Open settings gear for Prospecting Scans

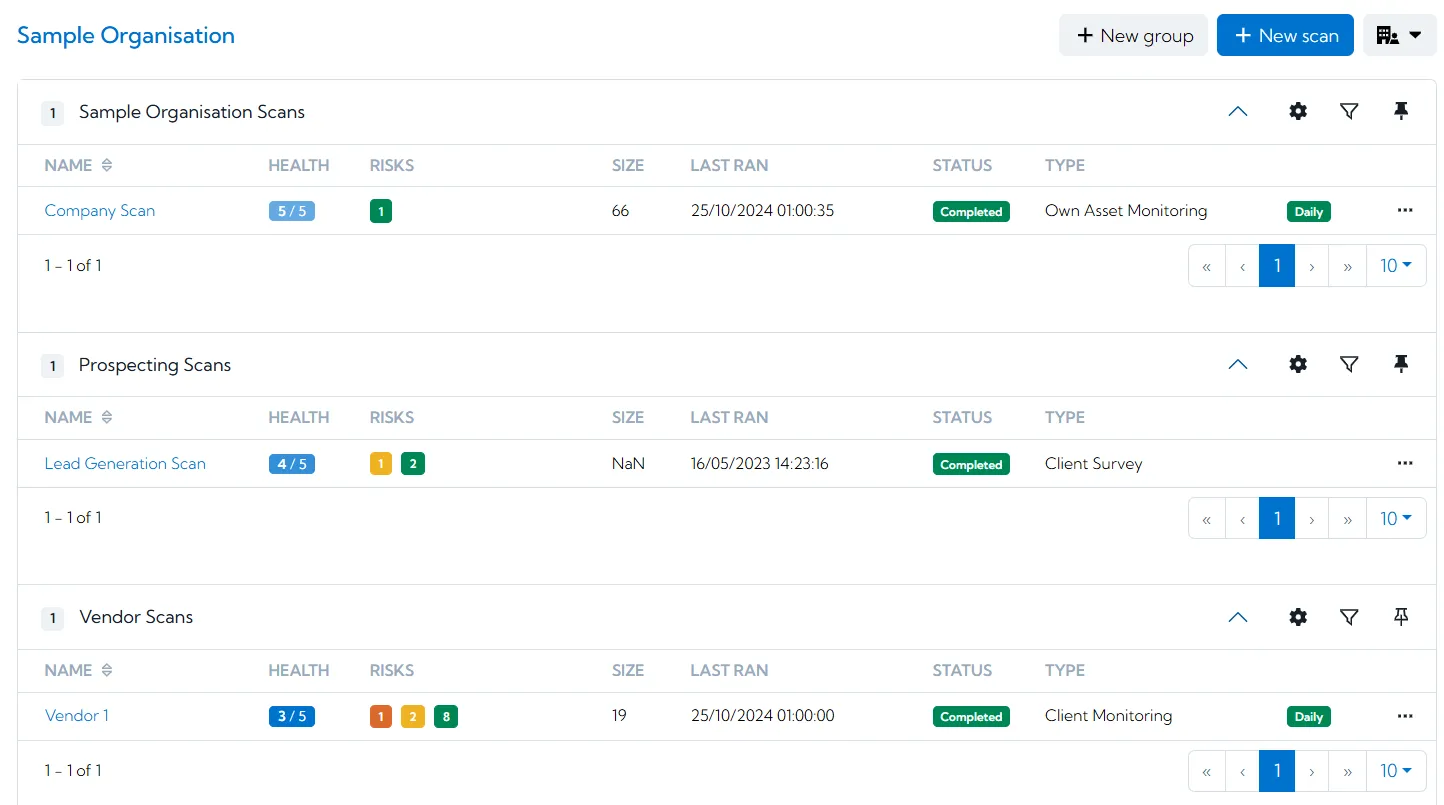(x=1297, y=365)
